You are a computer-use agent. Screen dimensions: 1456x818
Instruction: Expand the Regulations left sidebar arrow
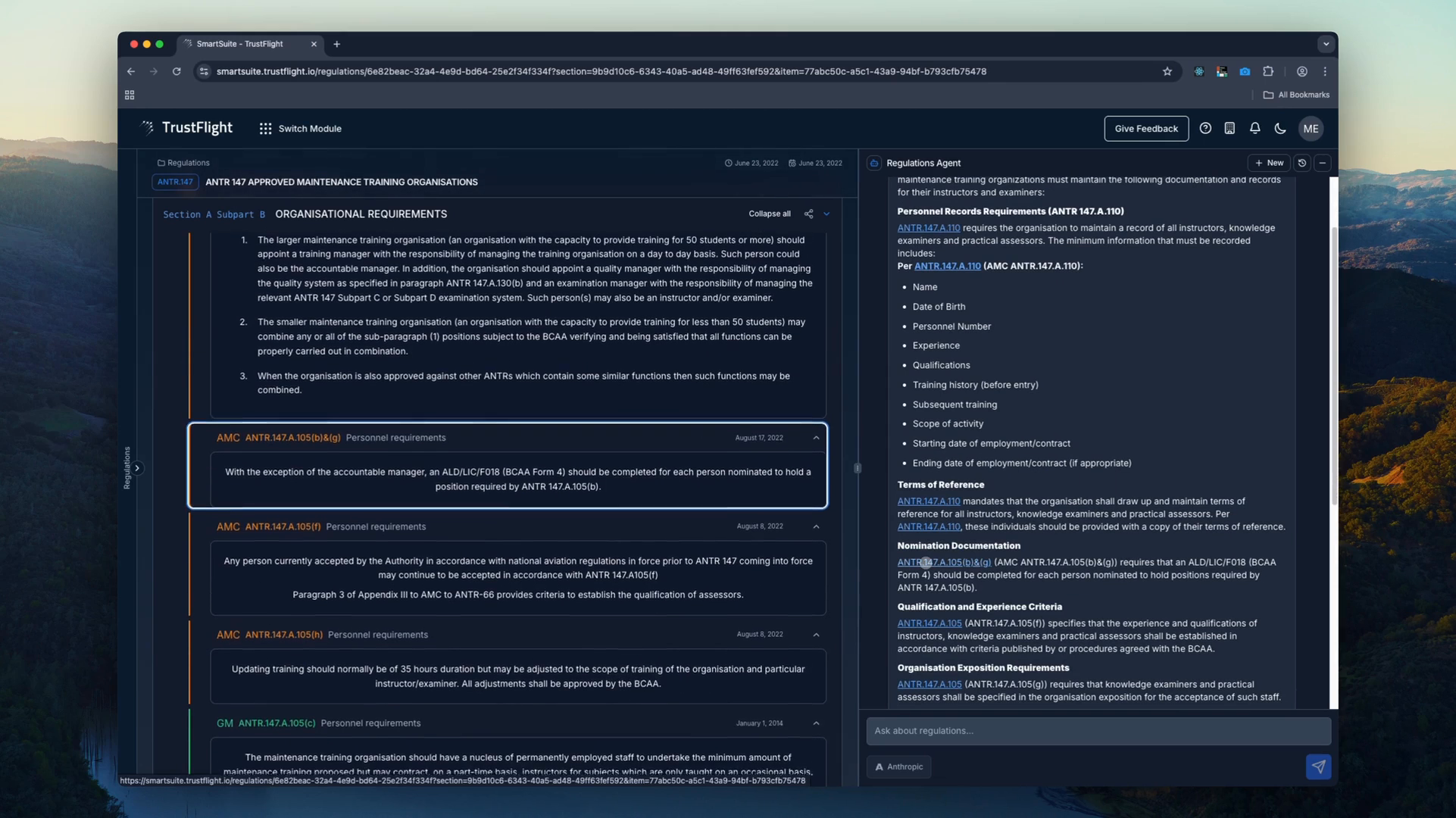tap(137, 468)
